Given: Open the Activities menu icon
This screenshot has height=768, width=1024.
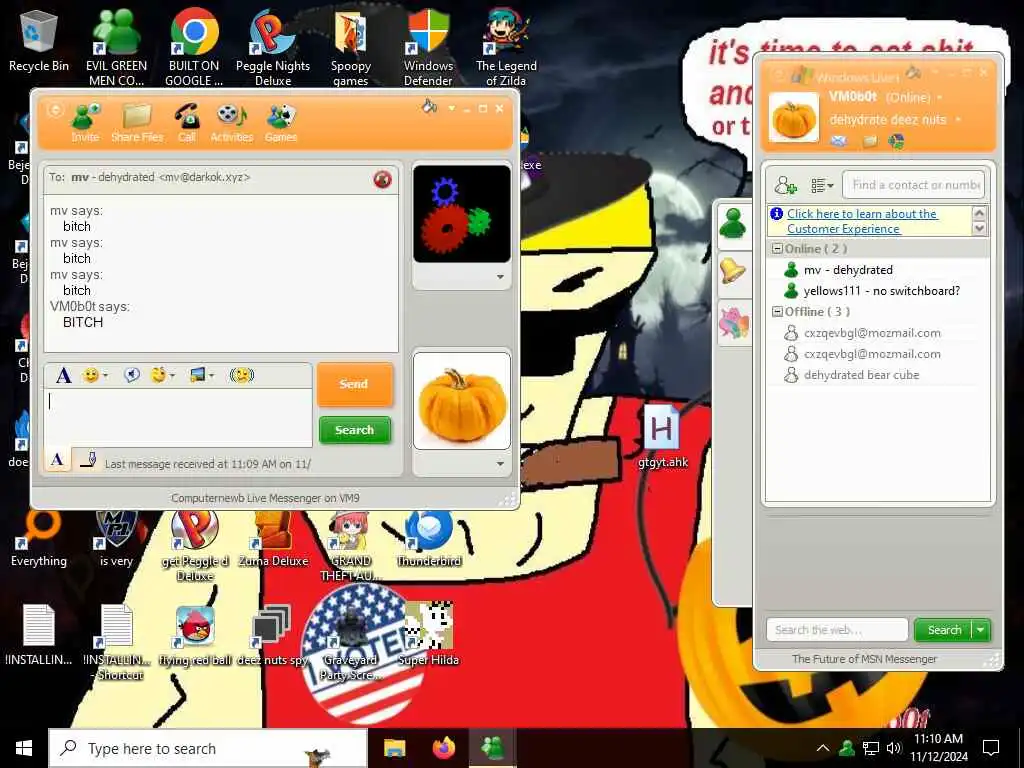Looking at the screenshot, I should tap(232, 122).
